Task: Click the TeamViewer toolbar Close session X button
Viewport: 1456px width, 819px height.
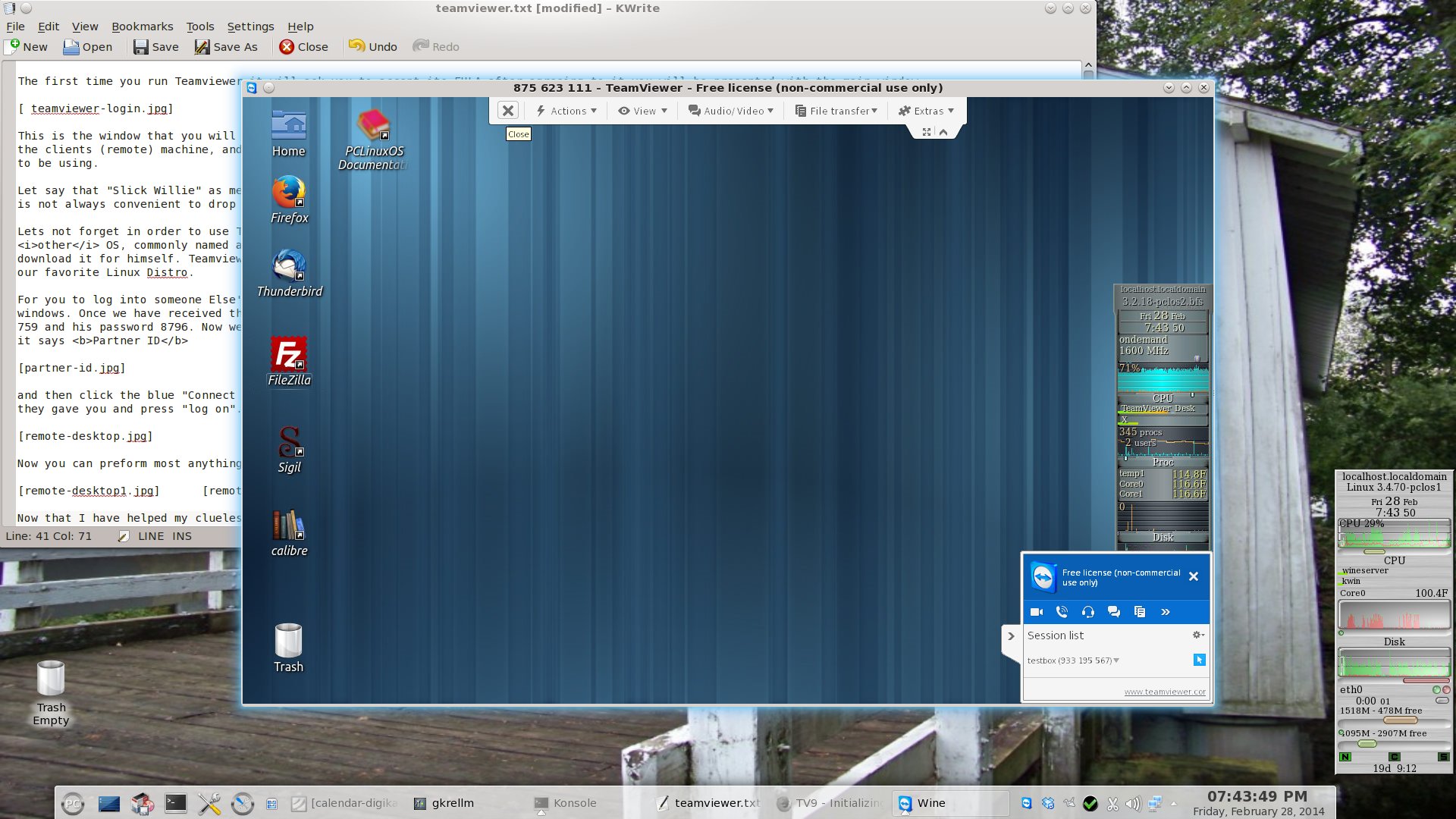Action: click(508, 111)
